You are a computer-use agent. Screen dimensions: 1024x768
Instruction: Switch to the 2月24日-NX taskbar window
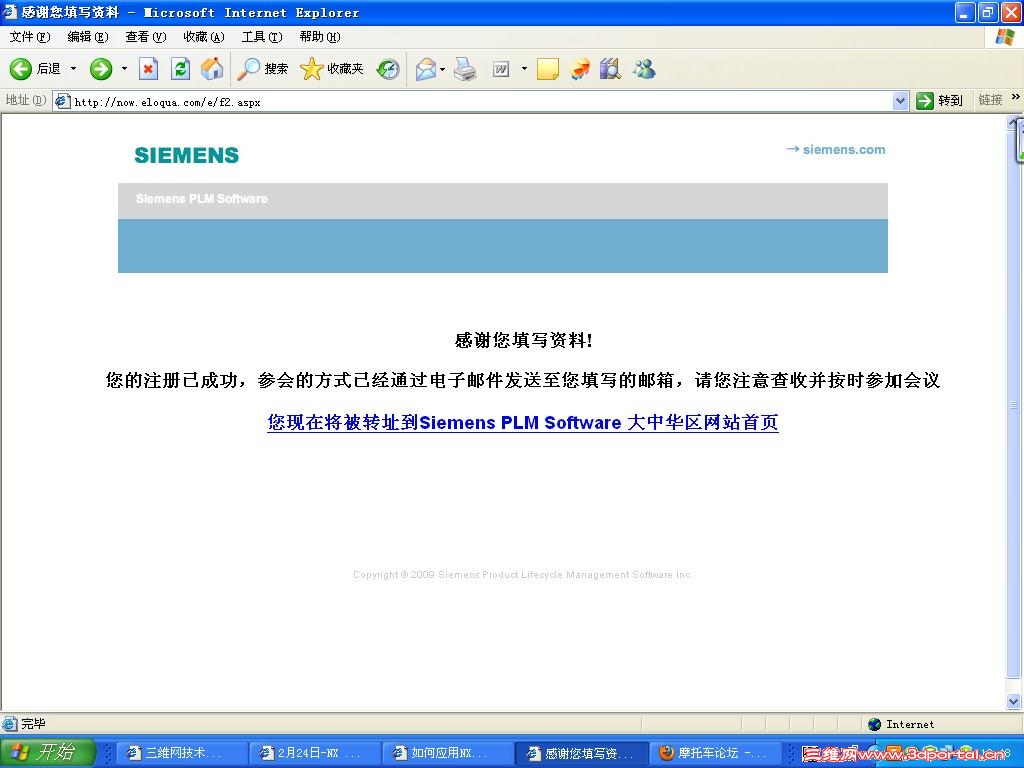tap(317, 753)
